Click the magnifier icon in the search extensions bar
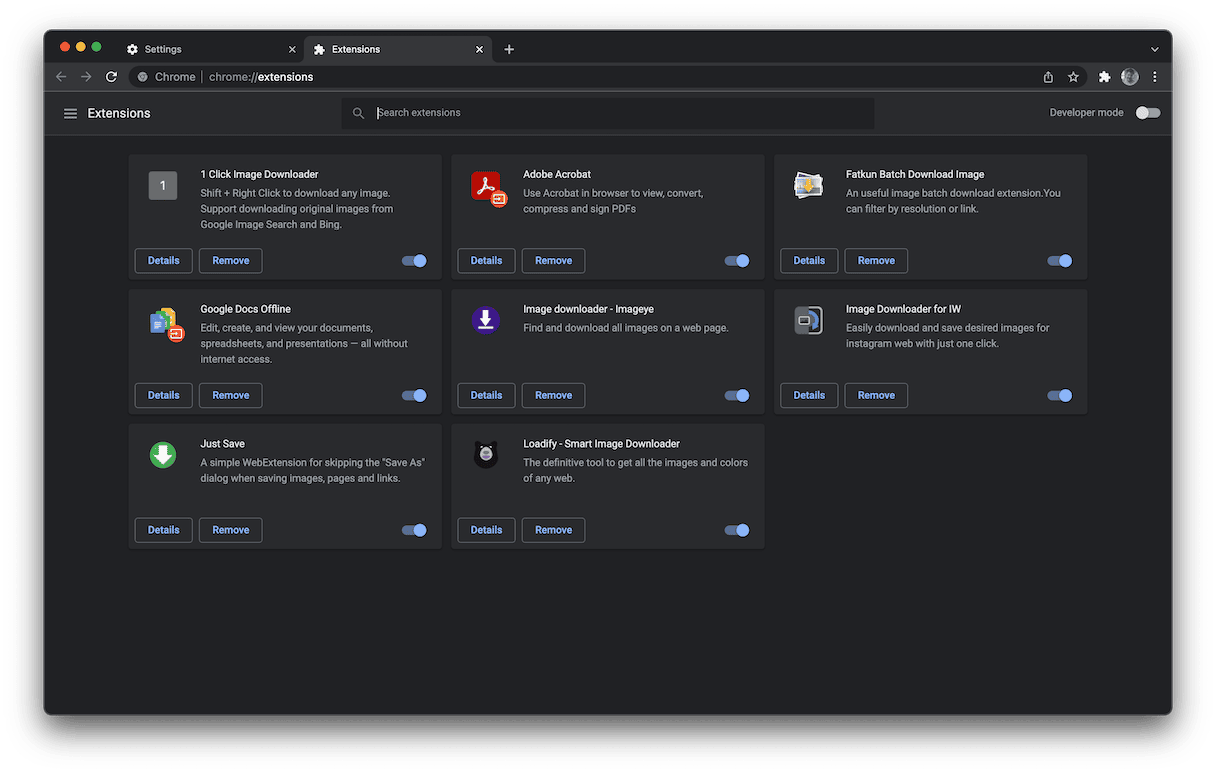This screenshot has width=1216, height=773. (358, 113)
